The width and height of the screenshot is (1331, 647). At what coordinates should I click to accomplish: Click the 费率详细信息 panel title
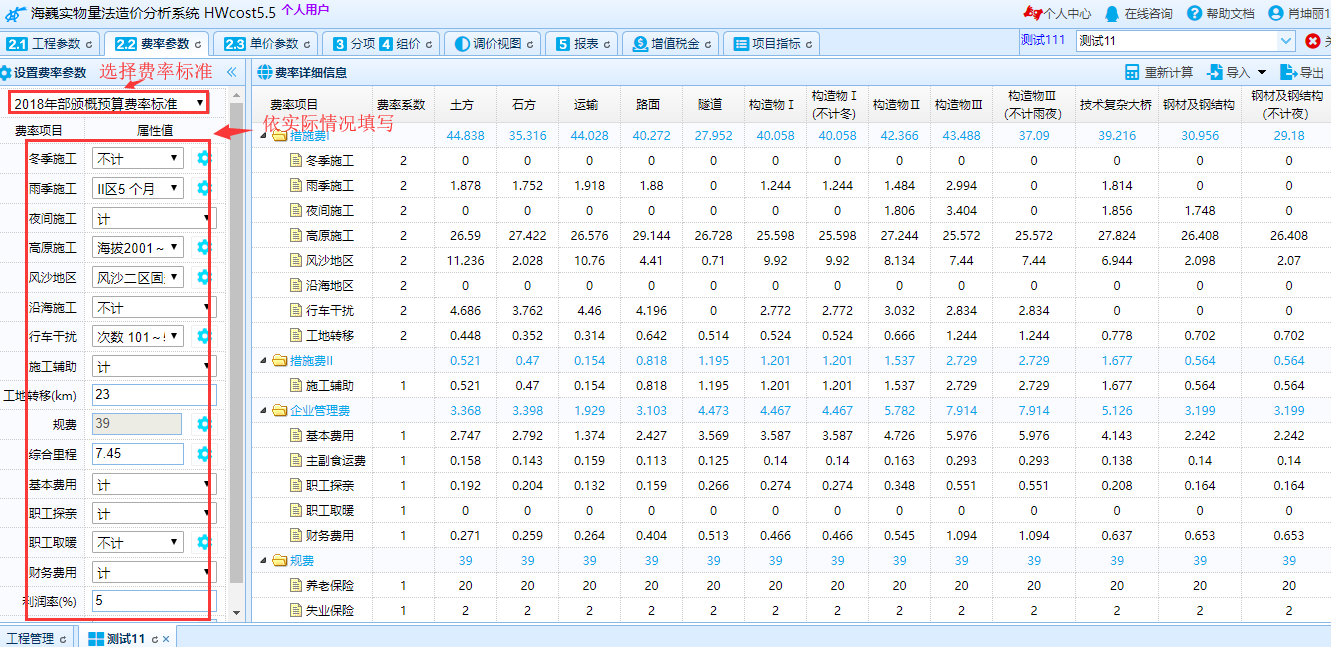coord(311,72)
